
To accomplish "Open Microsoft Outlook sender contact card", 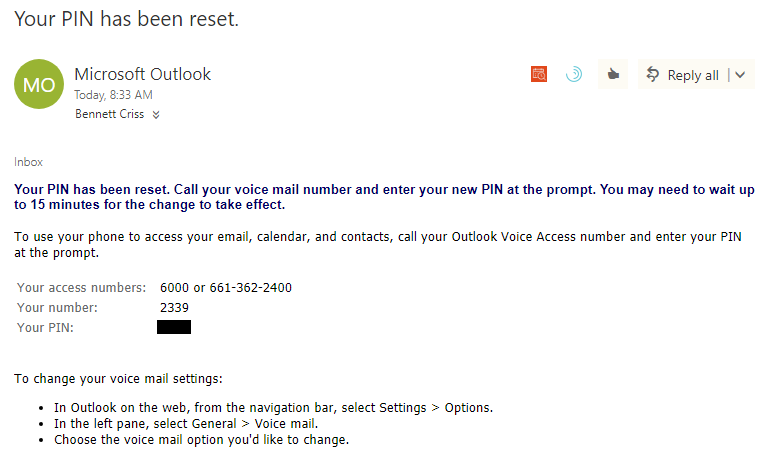I will tap(142, 74).
